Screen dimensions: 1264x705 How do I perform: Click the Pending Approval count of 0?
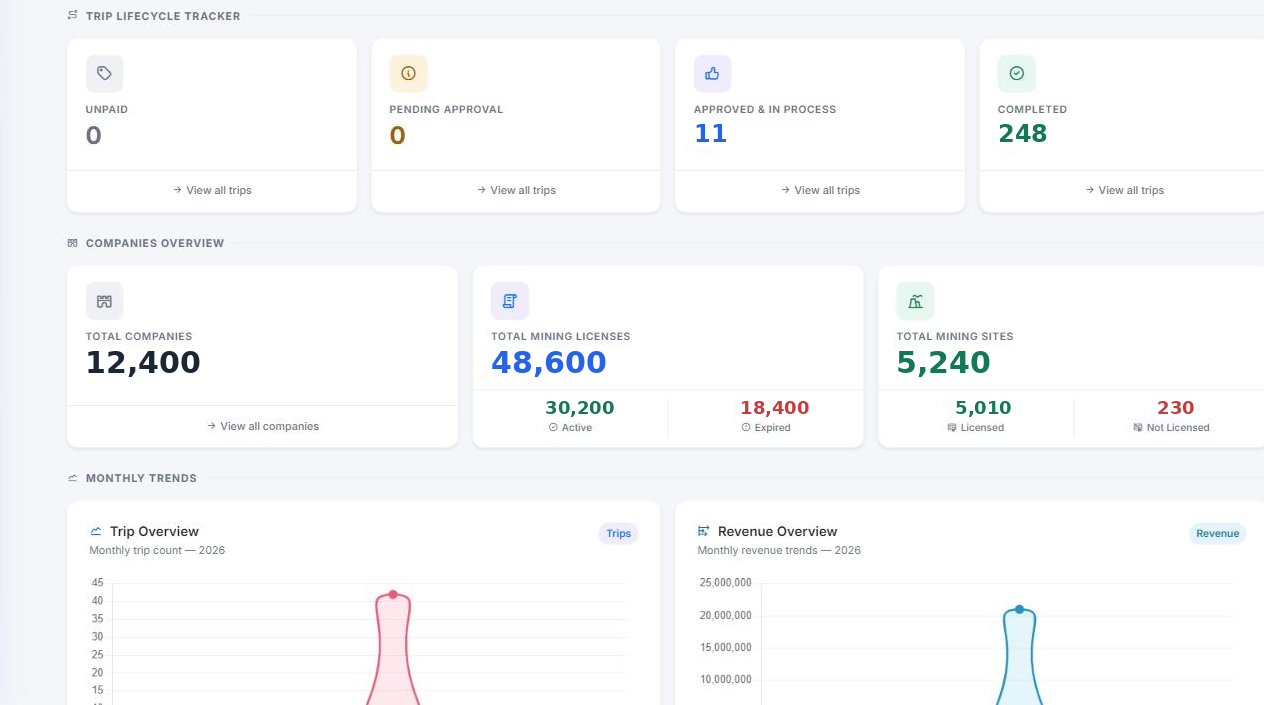tap(398, 135)
